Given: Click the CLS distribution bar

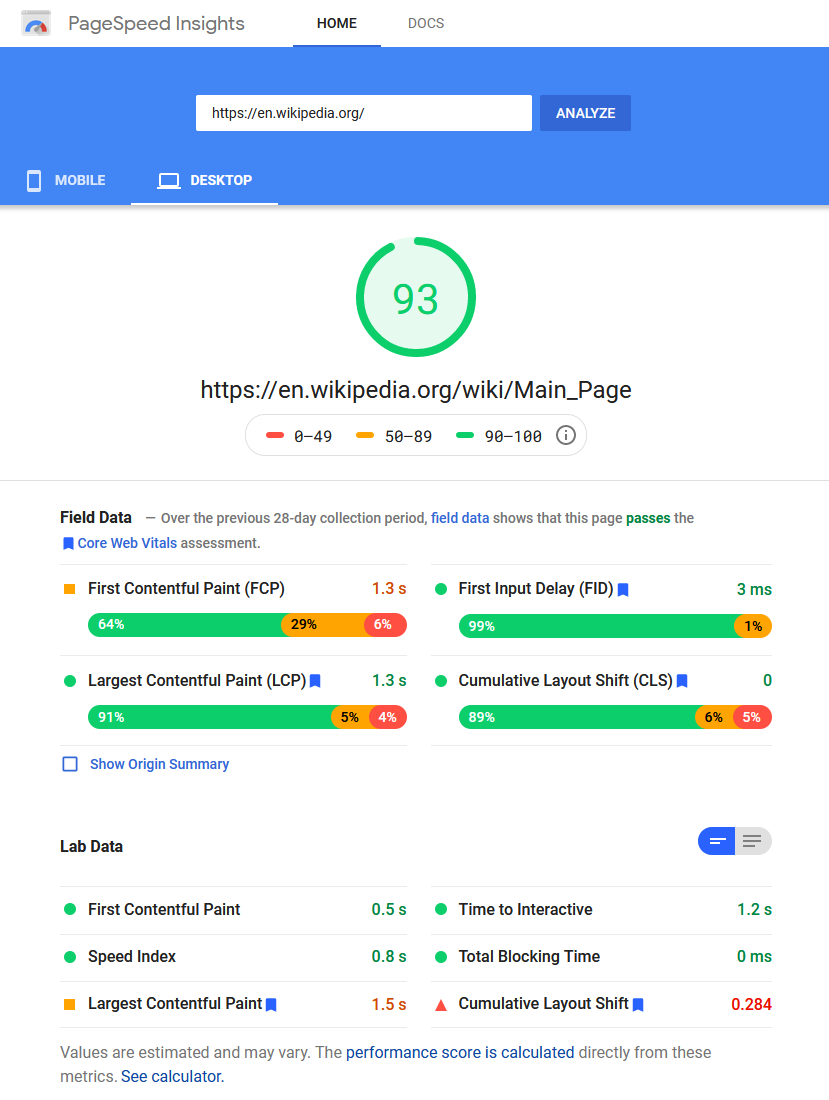Looking at the screenshot, I should (615, 717).
